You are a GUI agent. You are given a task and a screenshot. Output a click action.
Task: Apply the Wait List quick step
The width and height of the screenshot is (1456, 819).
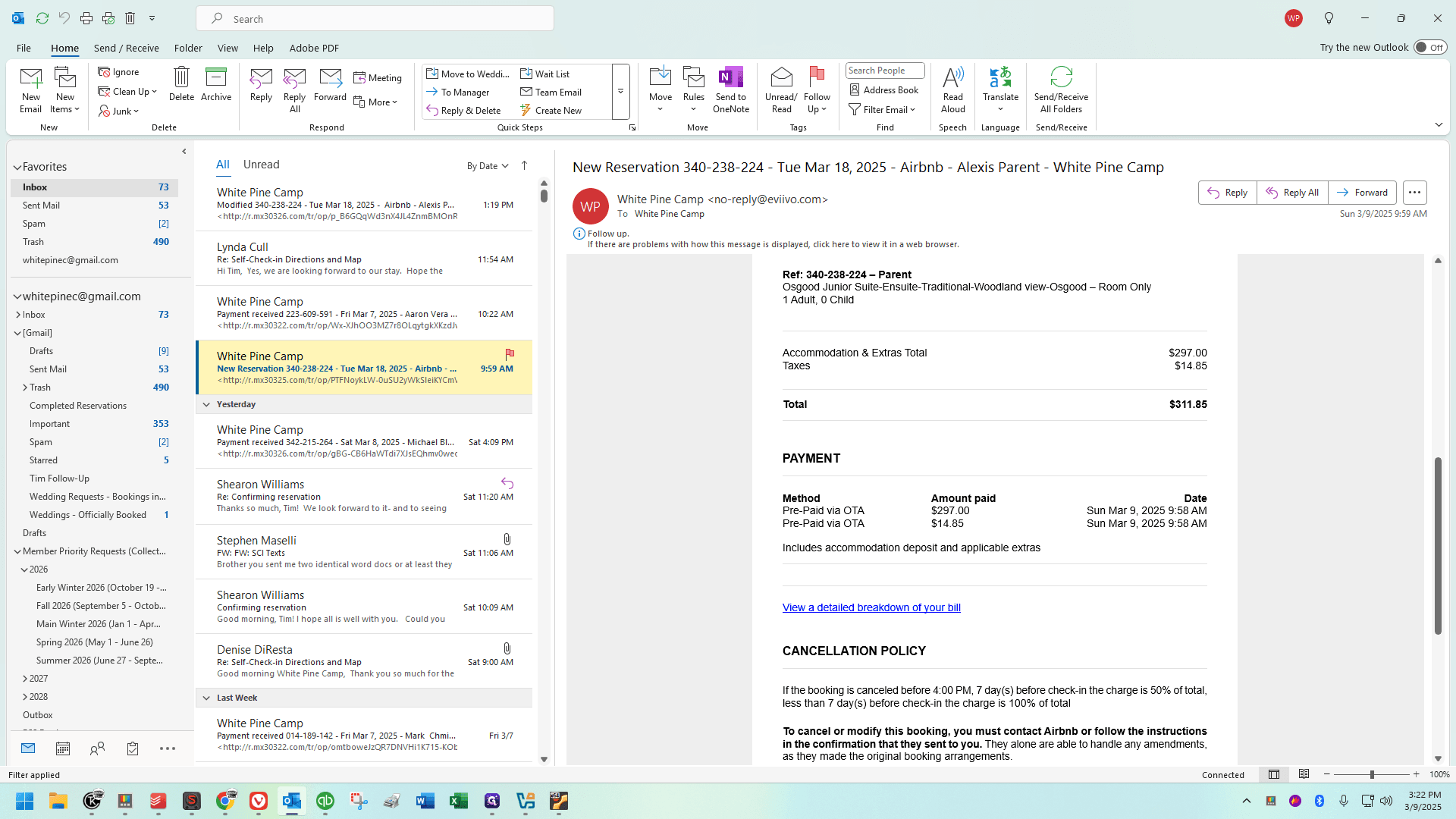(x=544, y=74)
